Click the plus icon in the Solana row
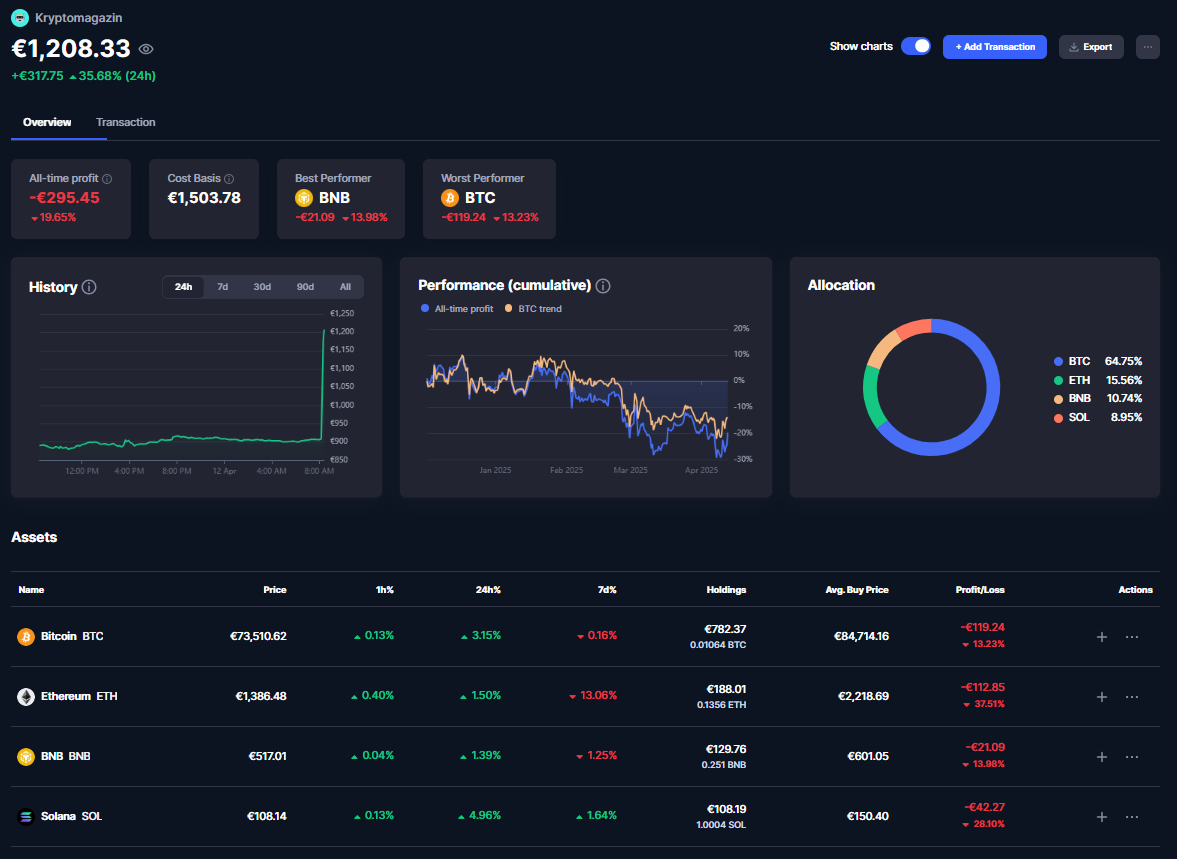The width and height of the screenshot is (1177, 859). pyautogui.click(x=1102, y=817)
